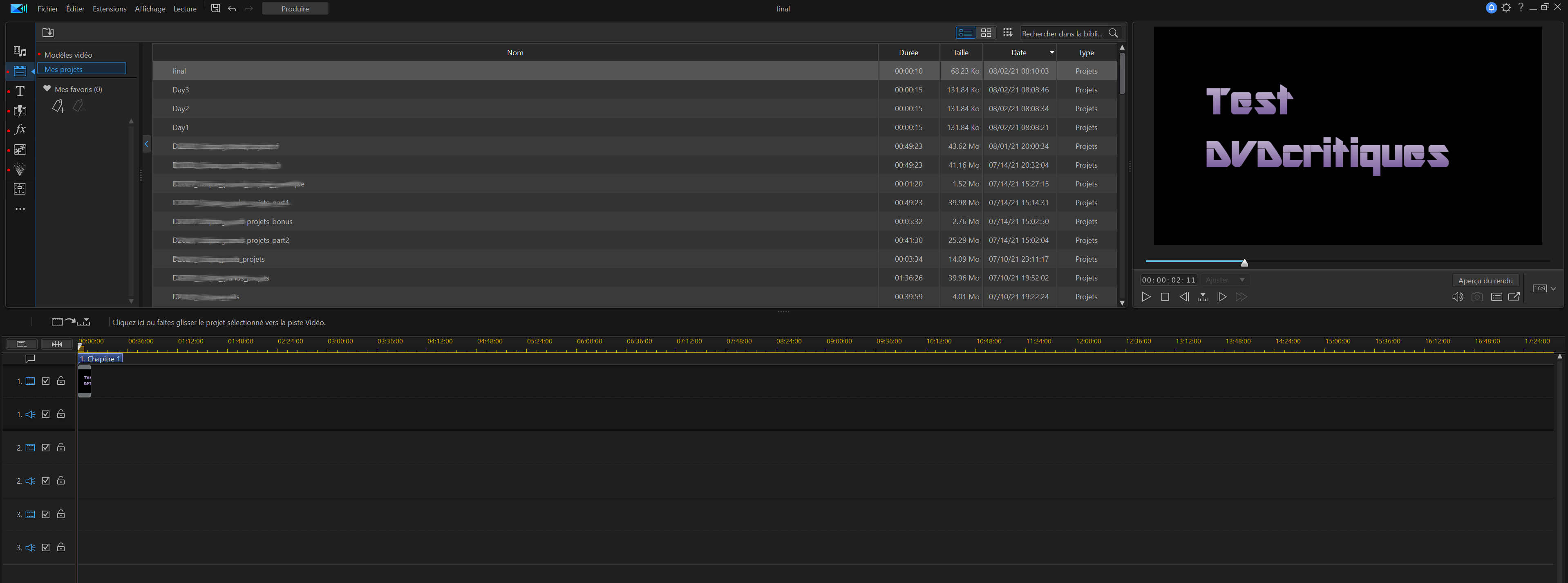
Task: Open the Title Room T icon
Action: click(20, 91)
